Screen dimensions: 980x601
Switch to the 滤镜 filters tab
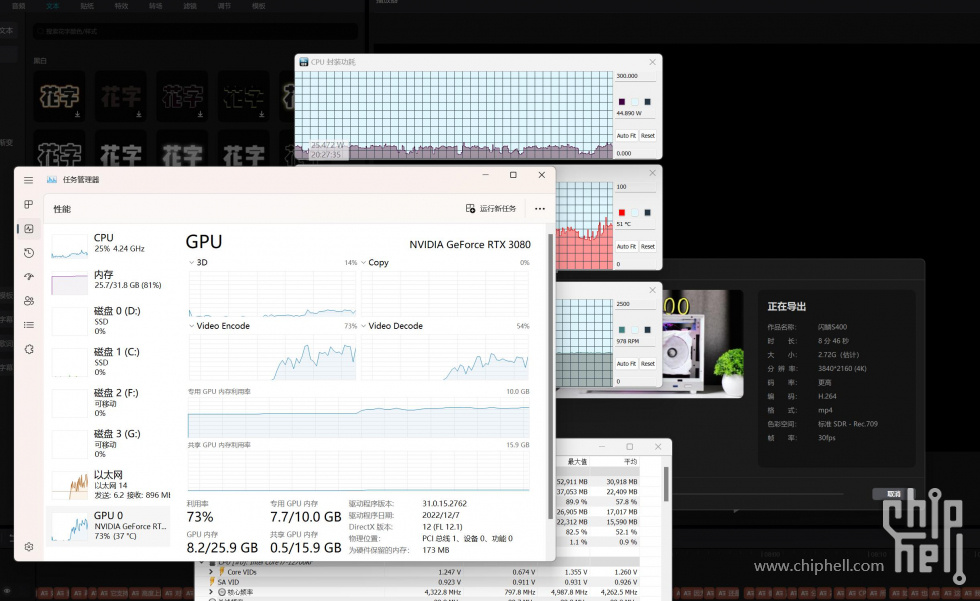click(190, 6)
